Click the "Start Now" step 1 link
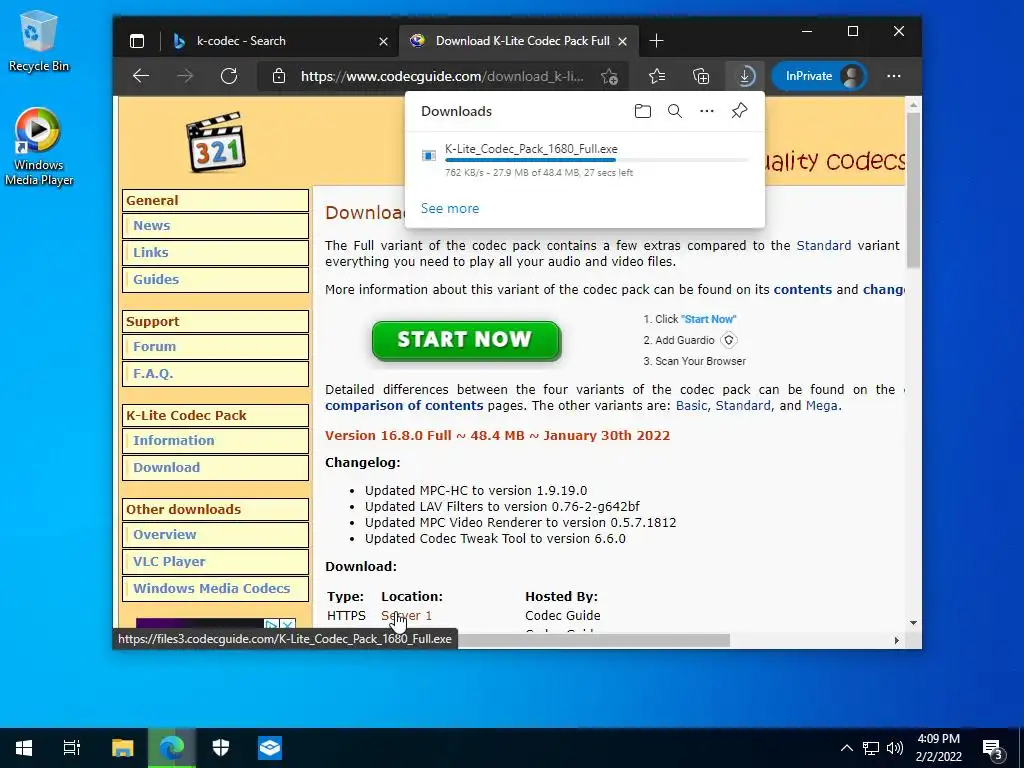This screenshot has width=1024, height=768. (709, 319)
